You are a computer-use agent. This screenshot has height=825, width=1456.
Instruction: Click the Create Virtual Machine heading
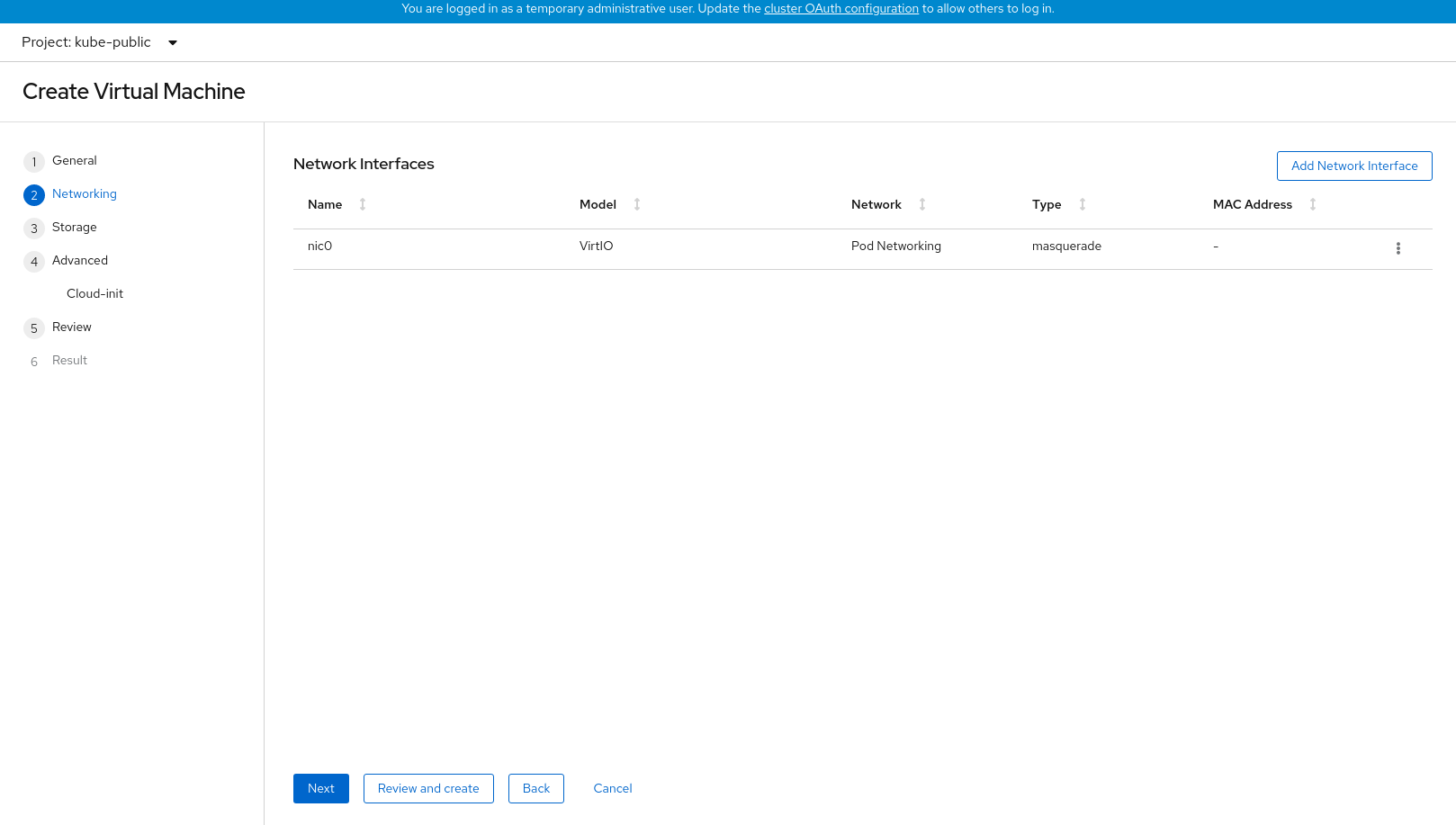point(134,92)
